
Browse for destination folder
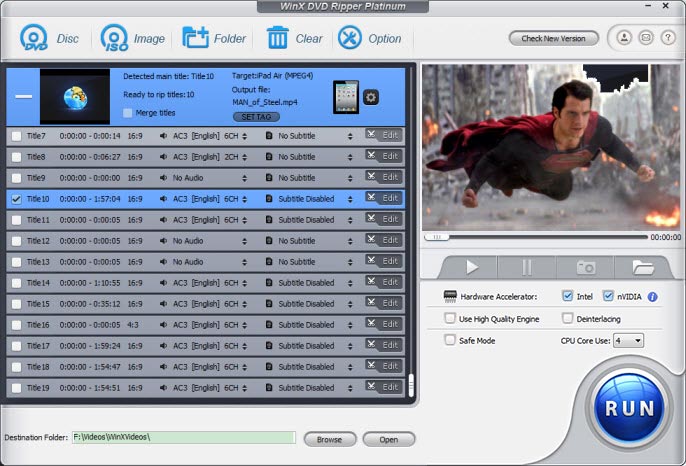click(x=330, y=439)
